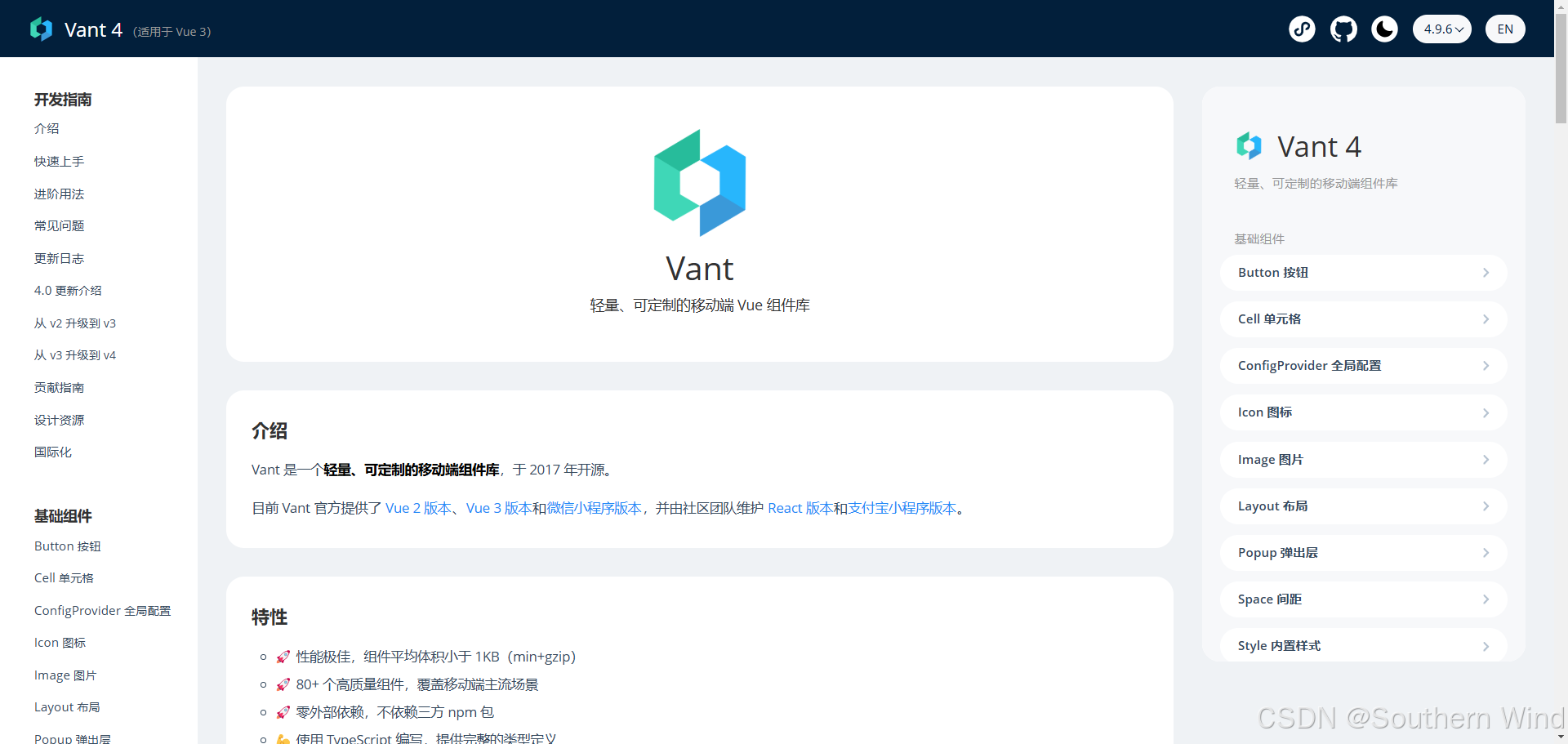Image resolution: width=1568 pixels, height=744 pixels.
Task: Open the 4.9.6 version dropdown
Action: pos(1442,29)
